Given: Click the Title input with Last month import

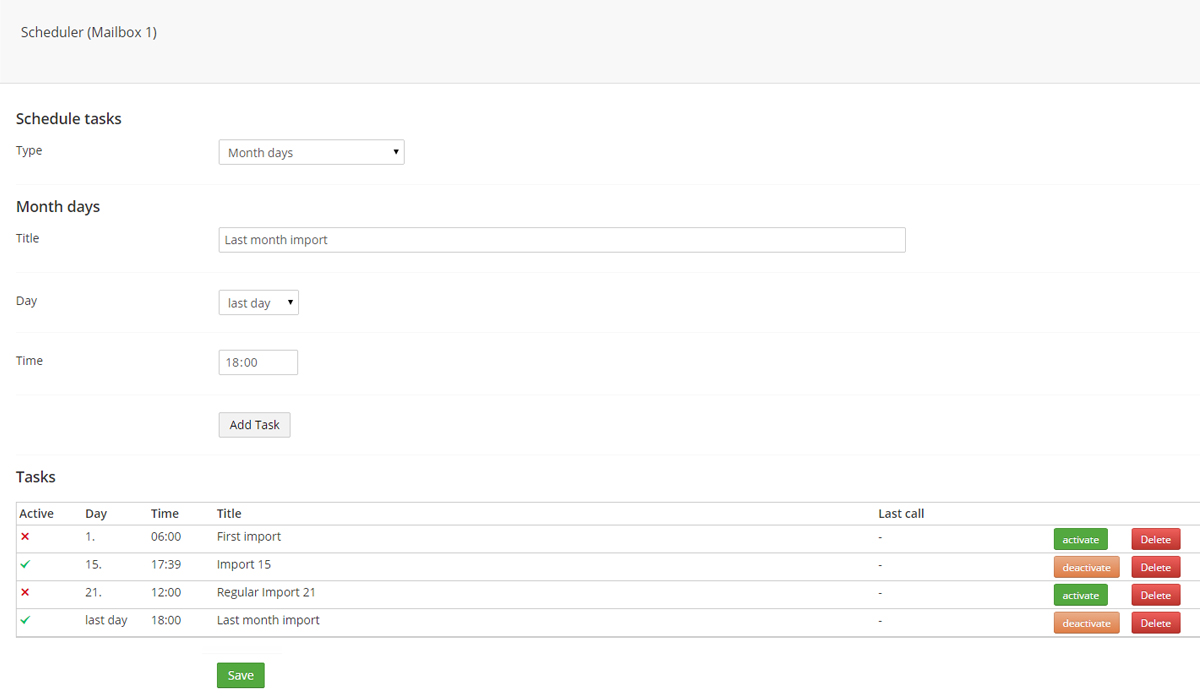Looking at the screenshot, I should coord(562,240).
